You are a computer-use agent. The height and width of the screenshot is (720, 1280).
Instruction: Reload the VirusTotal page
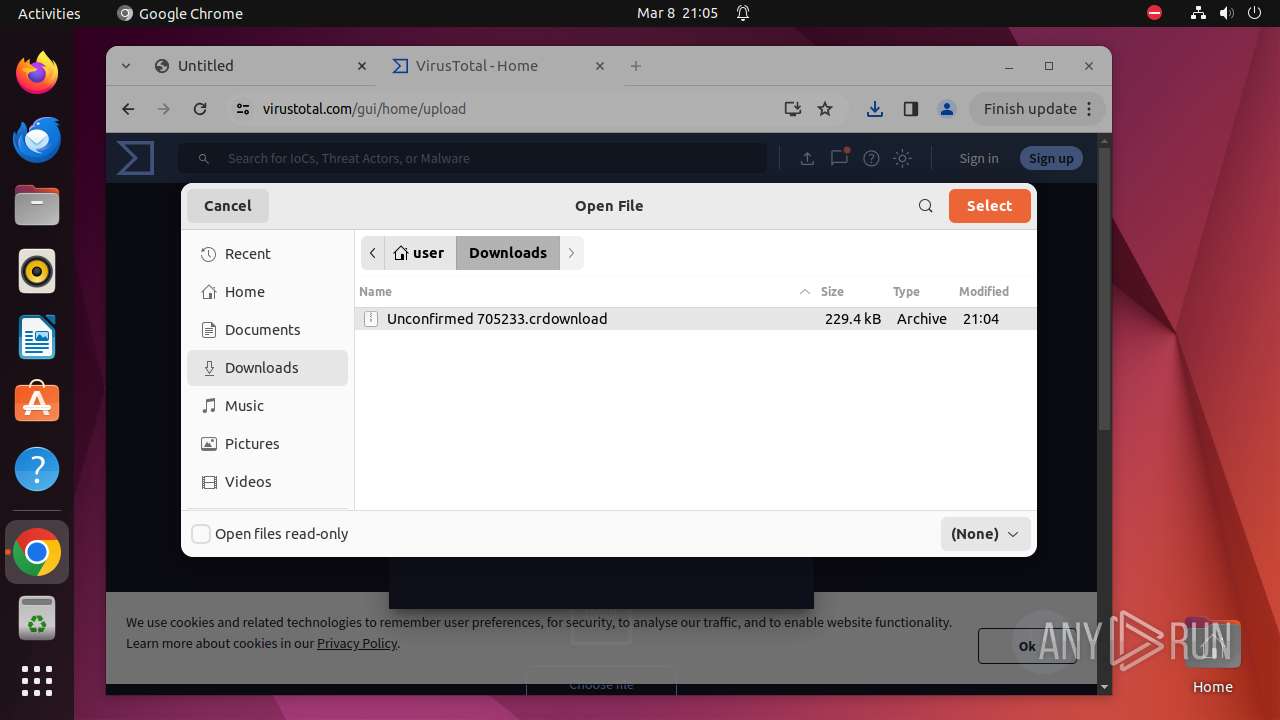pos(200,109)
